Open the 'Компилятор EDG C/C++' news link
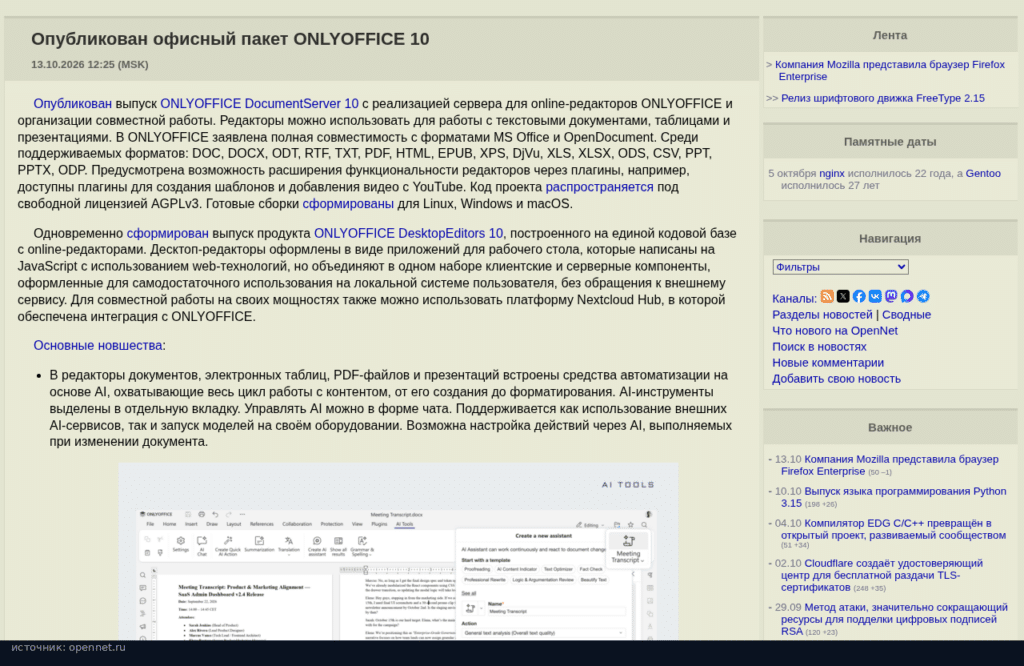This screenshot has height=666, width=1024. (893, 530)
